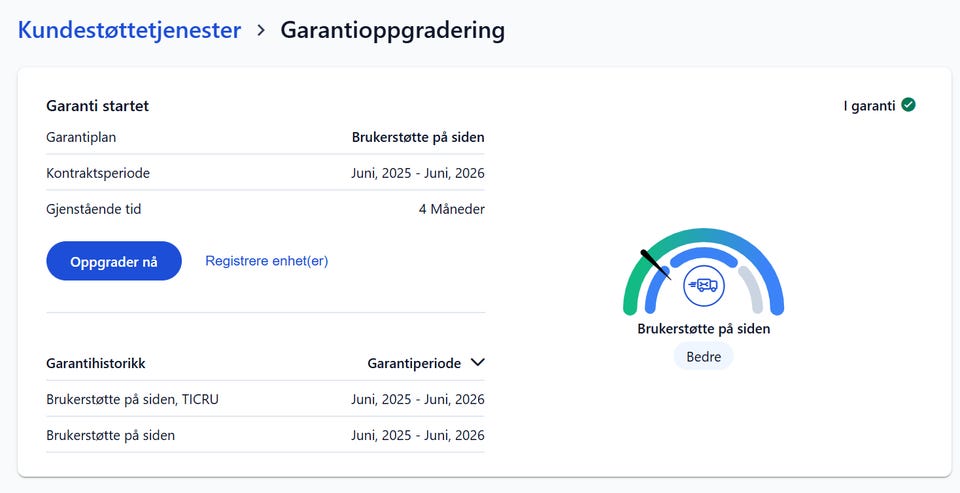The height and width of the screenshot is (493, 960).
Task: Click the breadcrumb chevron separator arrow
Action: [x=261, y=30]
